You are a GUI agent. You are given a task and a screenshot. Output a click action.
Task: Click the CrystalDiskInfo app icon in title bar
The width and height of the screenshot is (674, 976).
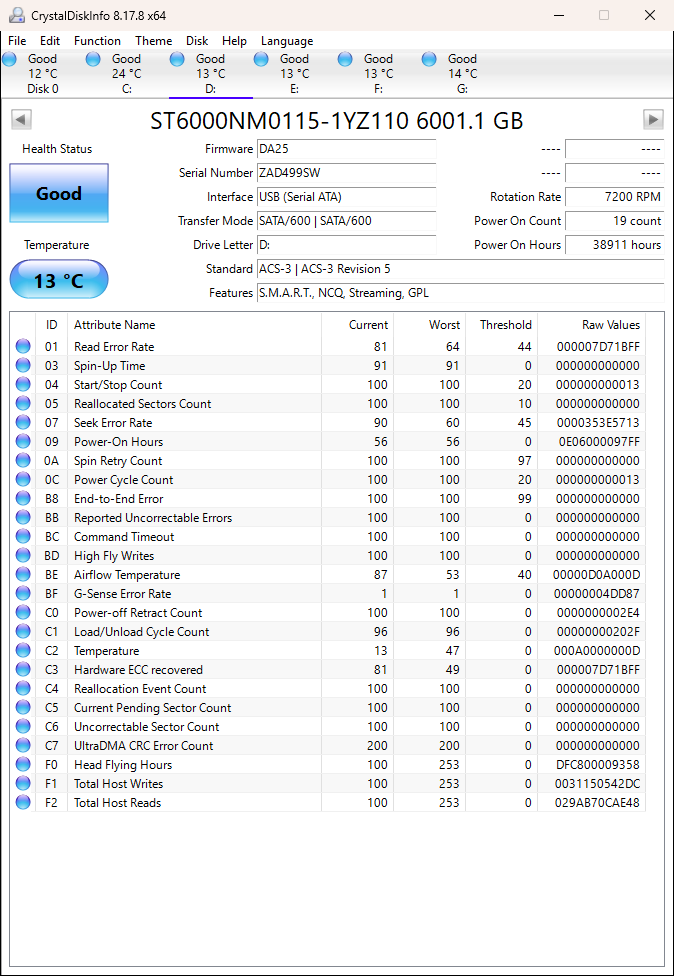coord(16,15)
